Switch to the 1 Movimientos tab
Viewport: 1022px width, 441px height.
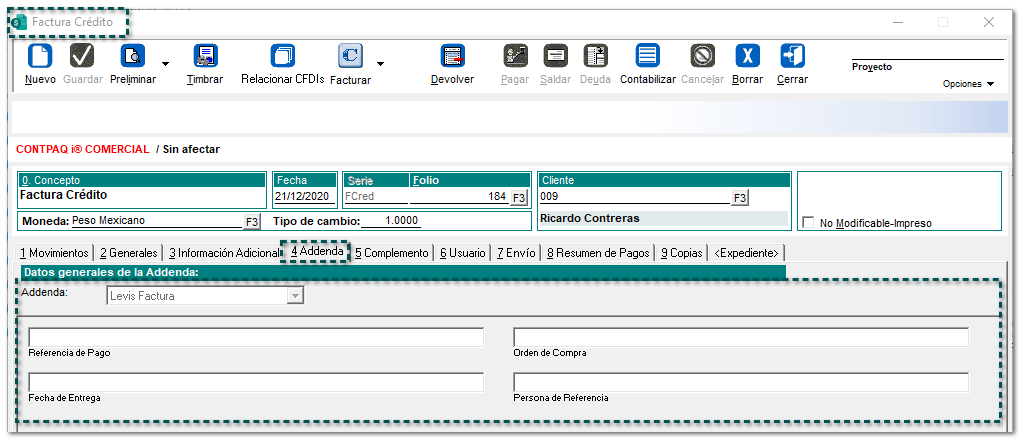pyautogui.click(x=54, y=253)
